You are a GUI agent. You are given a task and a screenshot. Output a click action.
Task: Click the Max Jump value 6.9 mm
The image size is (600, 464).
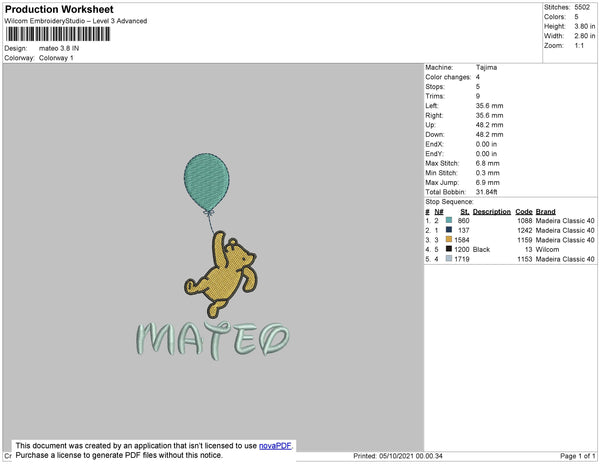pos(488,182)
